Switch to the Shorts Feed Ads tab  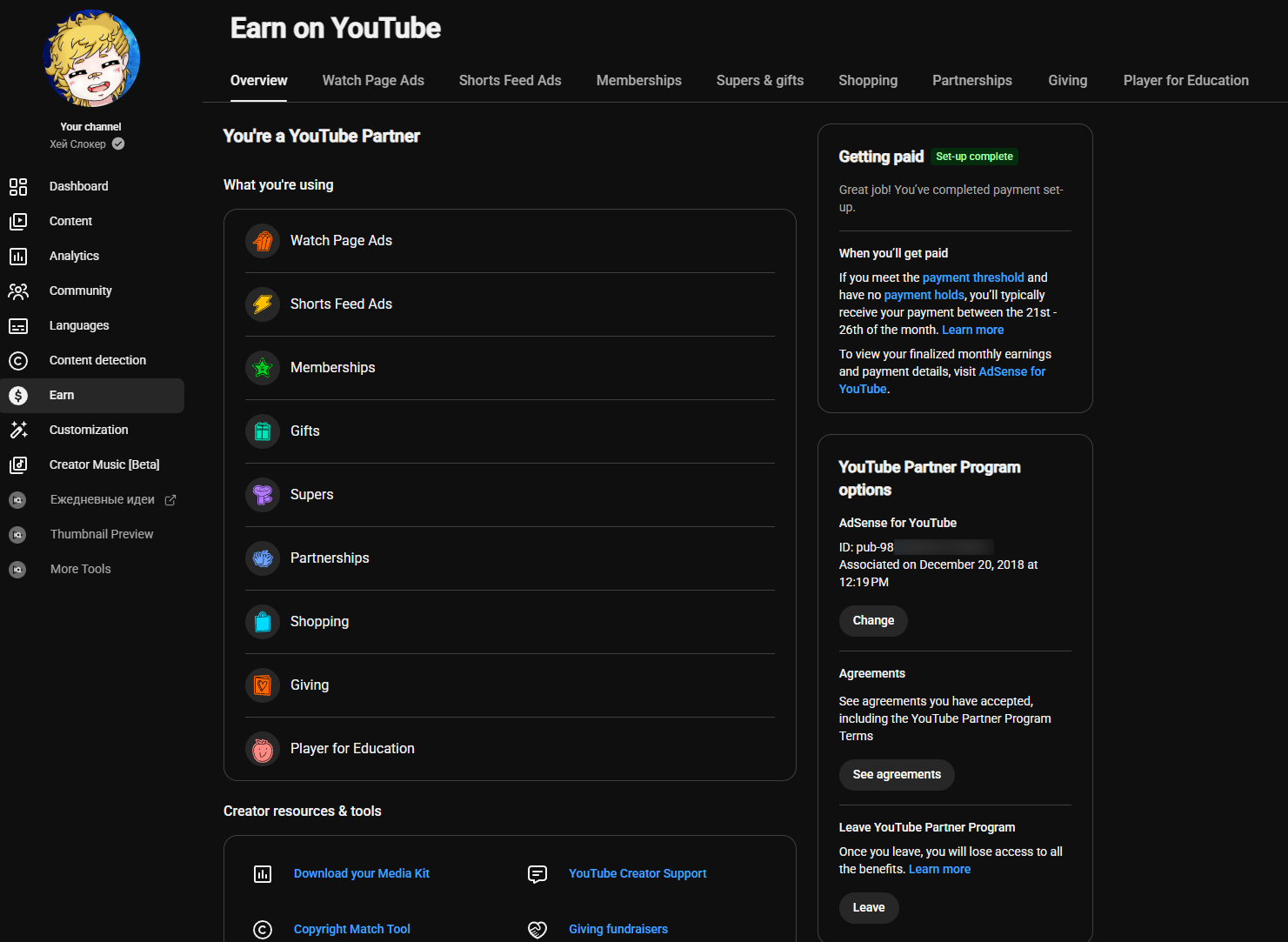(x=511, y=81)
